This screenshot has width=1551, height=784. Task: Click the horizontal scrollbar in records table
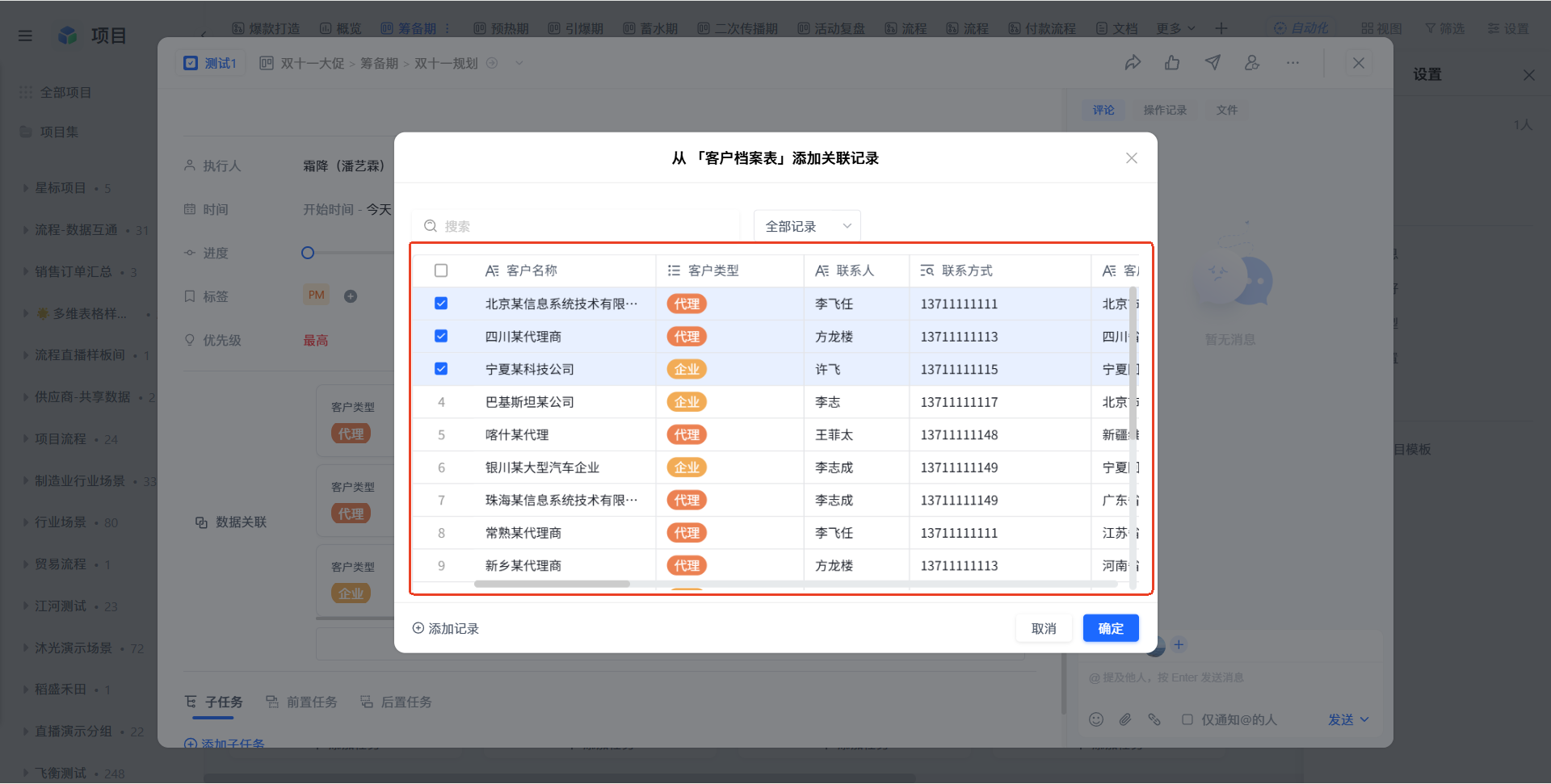tap(553, 584)
